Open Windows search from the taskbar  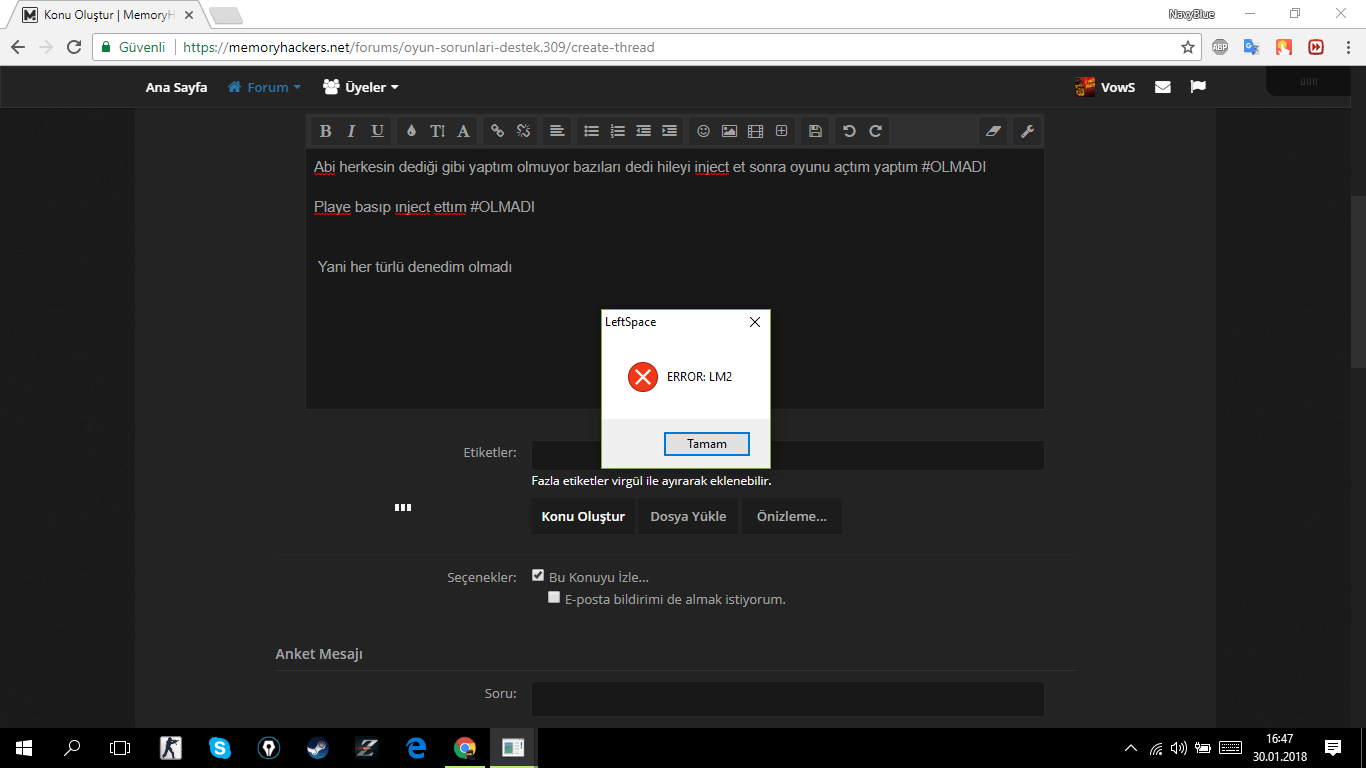click(x=72, y=747)
